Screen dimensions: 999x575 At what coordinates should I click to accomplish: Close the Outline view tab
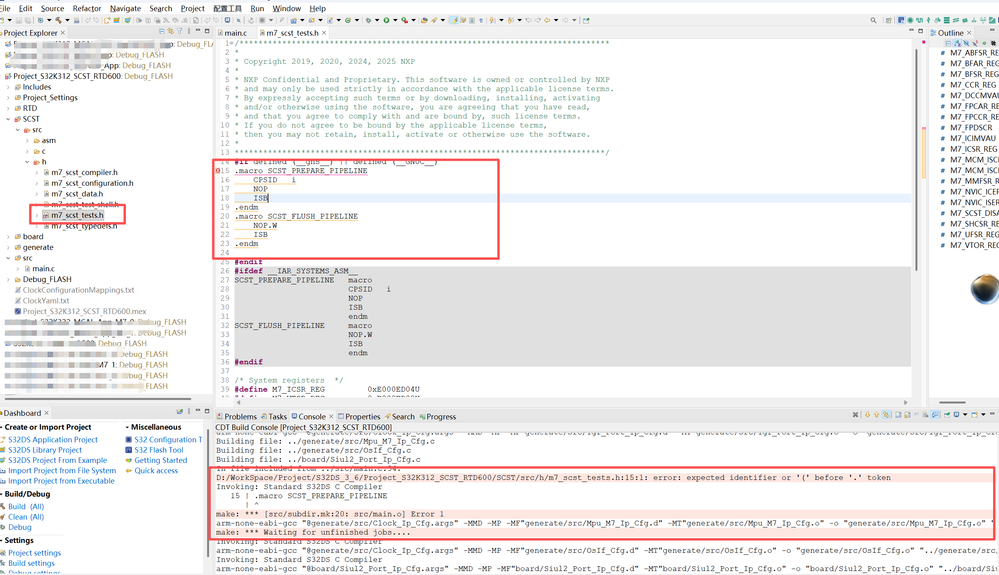[969, 32]
